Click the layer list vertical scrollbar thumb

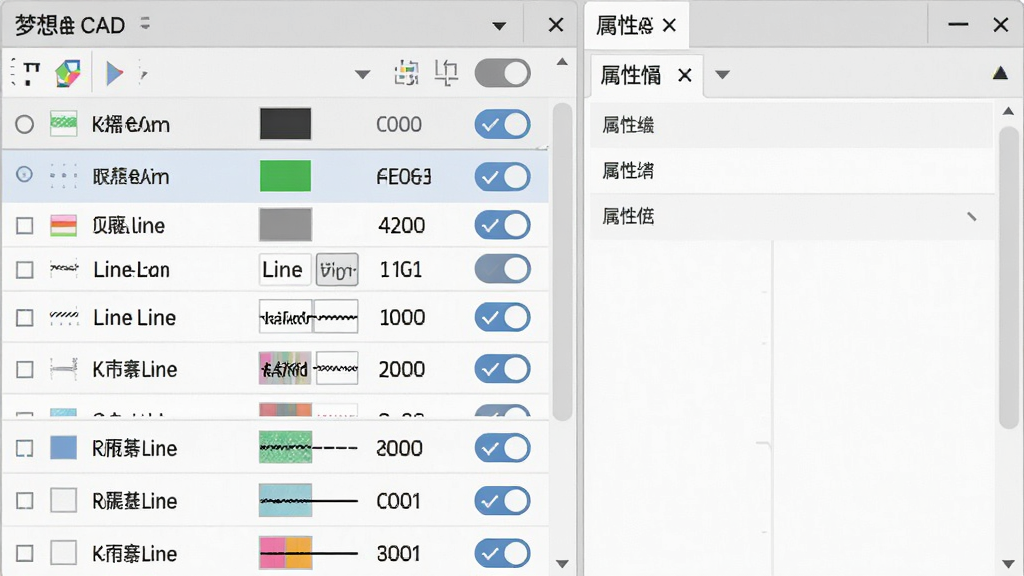coord(562,261)
